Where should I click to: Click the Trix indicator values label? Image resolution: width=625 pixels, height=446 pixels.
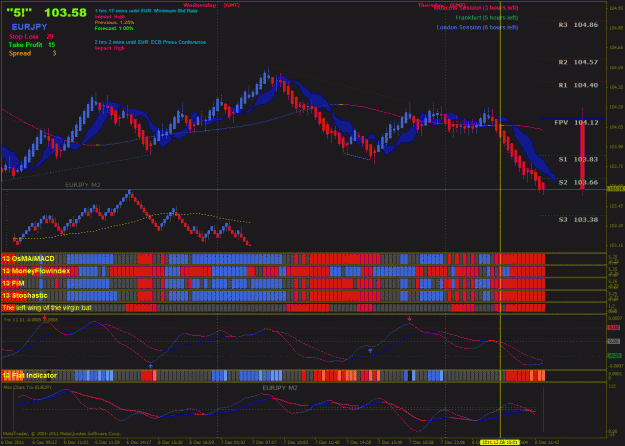coord(31,320)
